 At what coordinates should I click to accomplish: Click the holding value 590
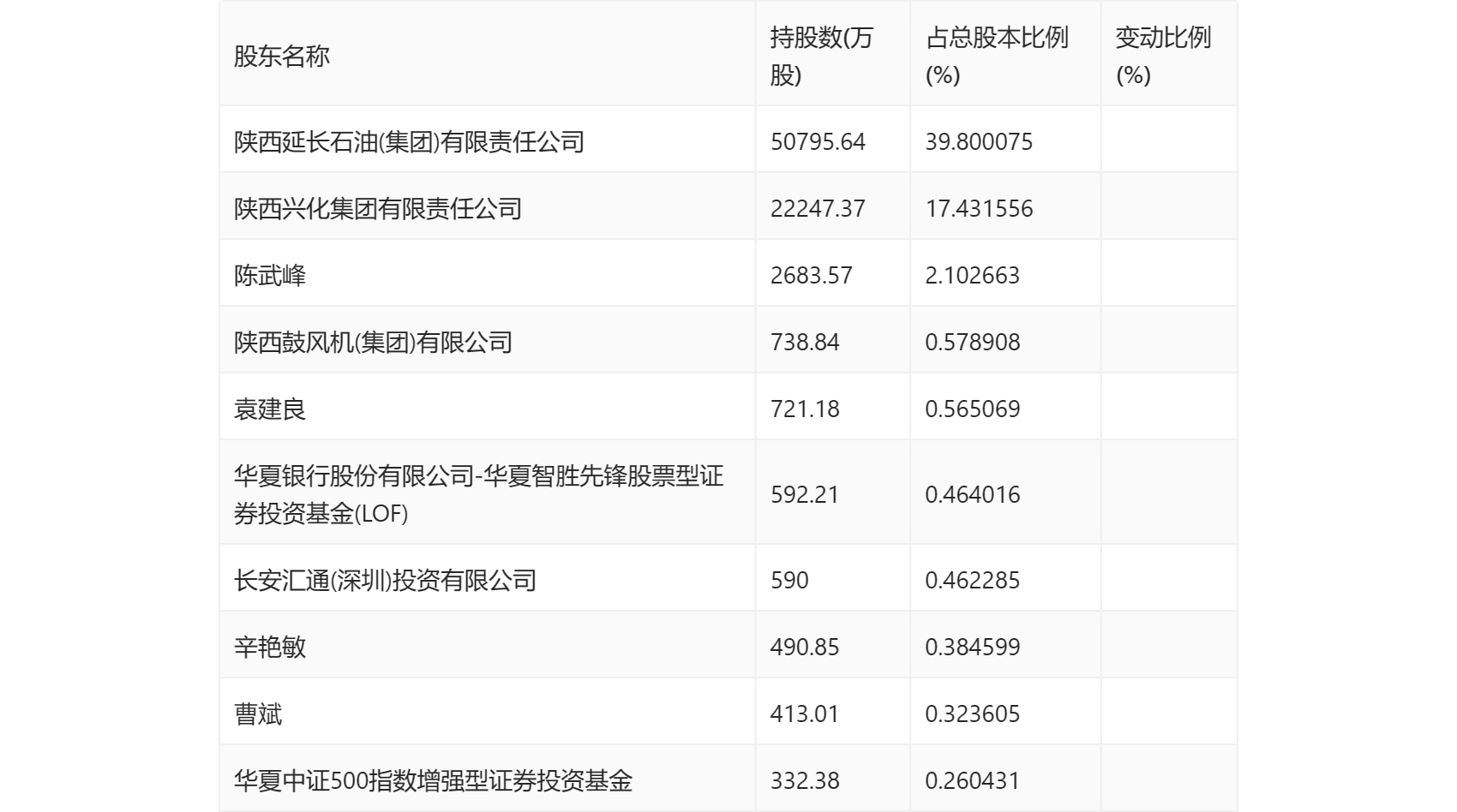pos(789,580)
